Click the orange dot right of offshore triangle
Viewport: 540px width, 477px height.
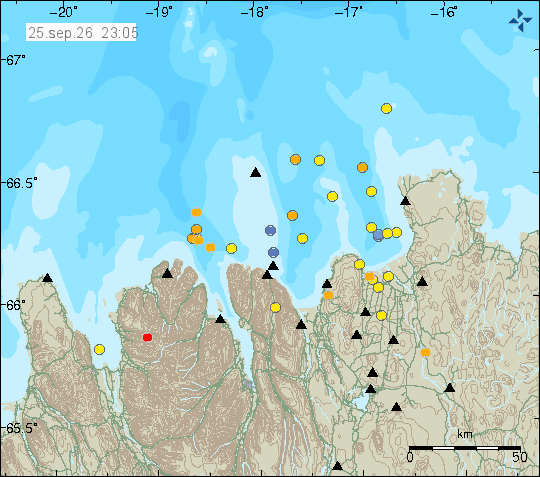coord(295,159)
